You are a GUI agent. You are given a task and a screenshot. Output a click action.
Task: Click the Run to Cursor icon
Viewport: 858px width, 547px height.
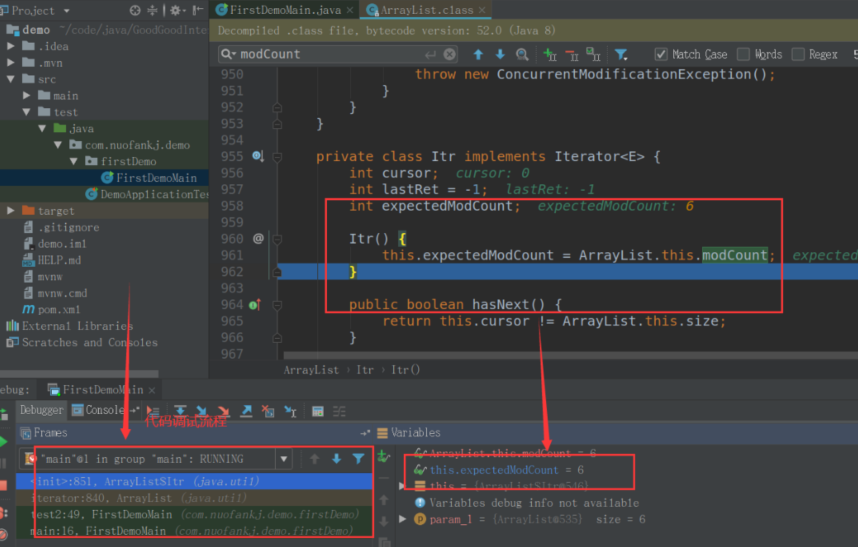pyautogui.click(x=290, y=411)
